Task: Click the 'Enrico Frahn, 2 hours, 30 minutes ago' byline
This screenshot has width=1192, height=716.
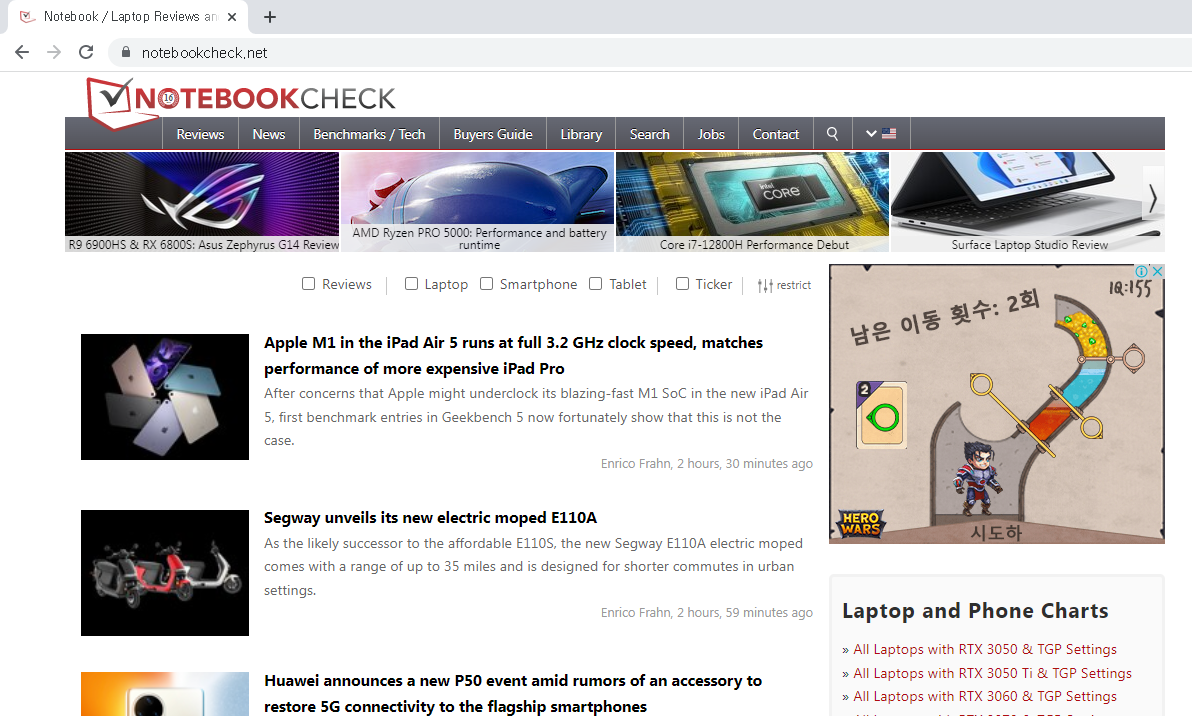Action: point(706,464)
